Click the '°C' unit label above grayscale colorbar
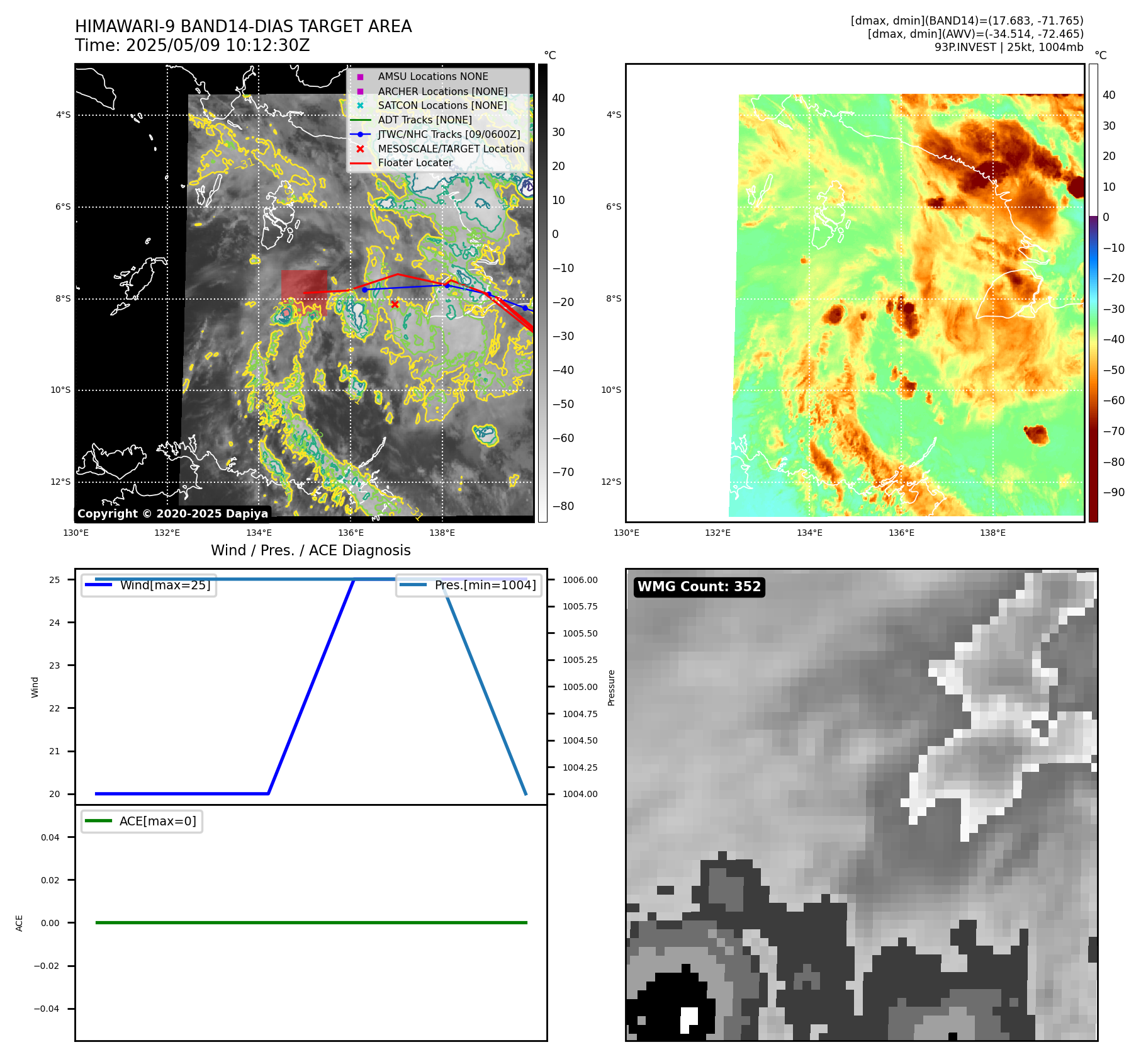This screenshot has width=1141, height=1064. 550,55
